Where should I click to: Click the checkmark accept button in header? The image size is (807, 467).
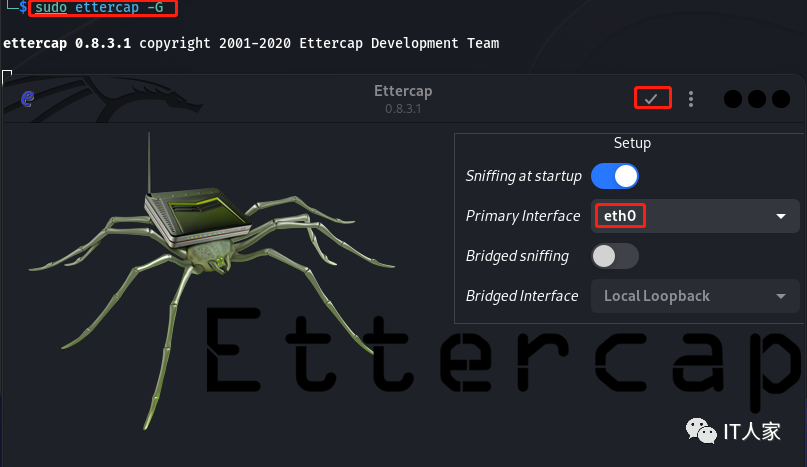pos(652,98)
